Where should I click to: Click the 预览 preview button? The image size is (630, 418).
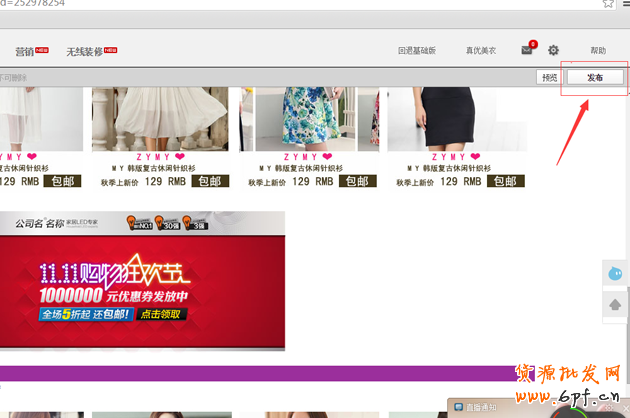(549, 77)
